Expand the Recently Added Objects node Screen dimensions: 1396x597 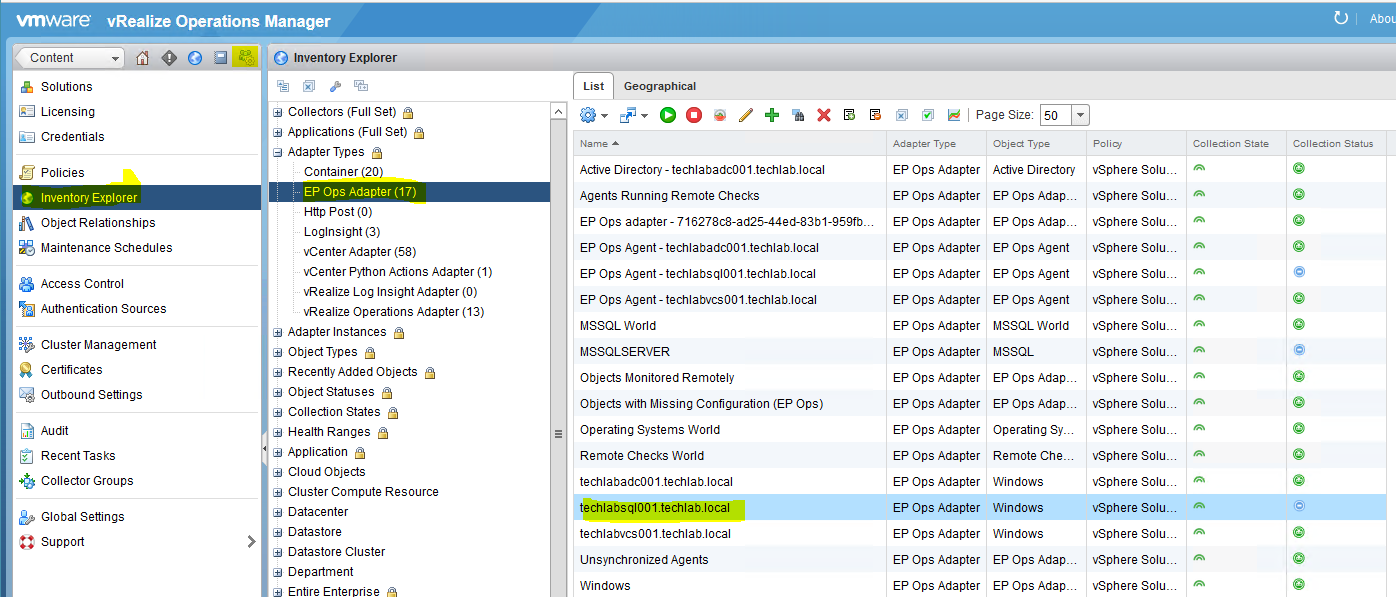(278, 372)
